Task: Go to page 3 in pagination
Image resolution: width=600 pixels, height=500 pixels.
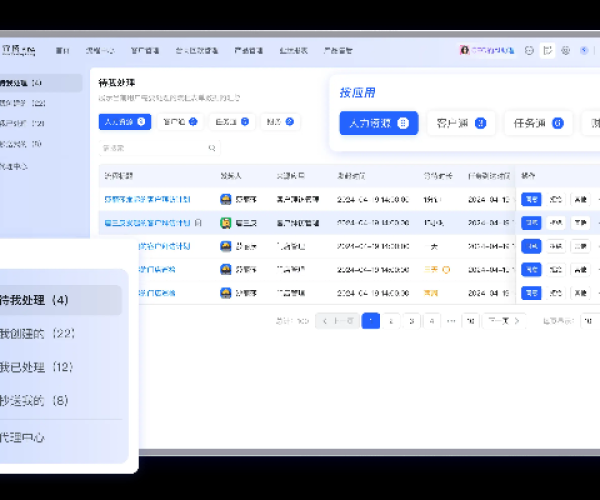Action: coord(412,321)
